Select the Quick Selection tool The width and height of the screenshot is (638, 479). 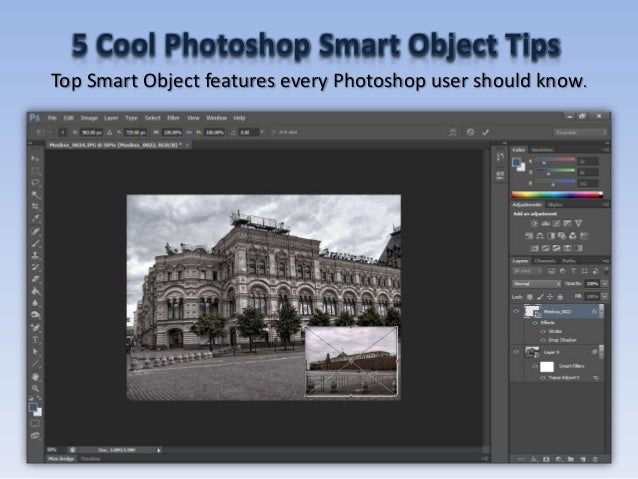[35, 195]
